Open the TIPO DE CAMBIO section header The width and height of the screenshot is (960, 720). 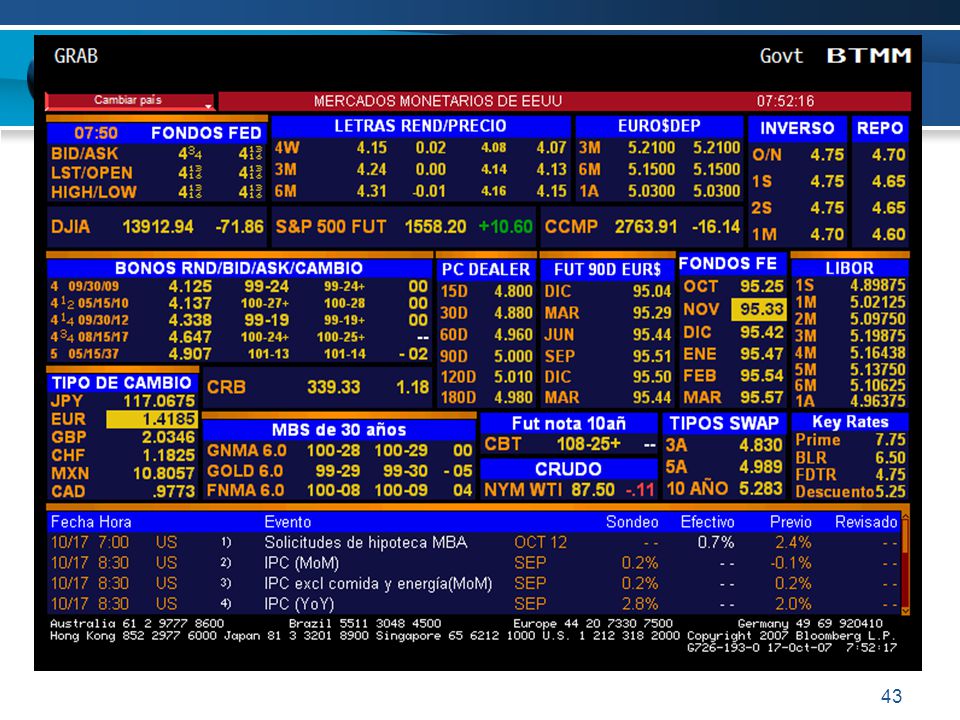121,383
